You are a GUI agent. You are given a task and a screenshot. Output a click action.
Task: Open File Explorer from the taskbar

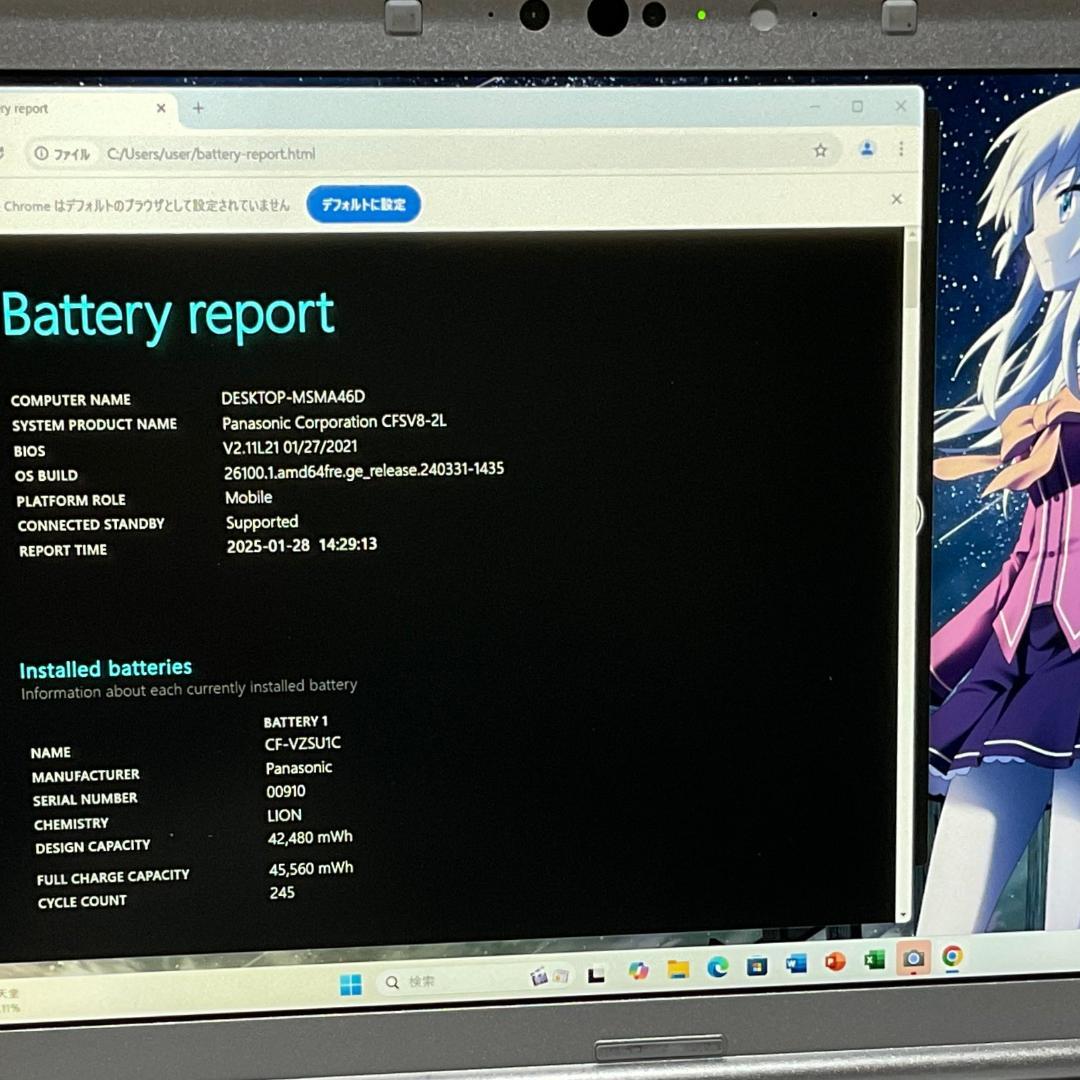tap(680, 970)
